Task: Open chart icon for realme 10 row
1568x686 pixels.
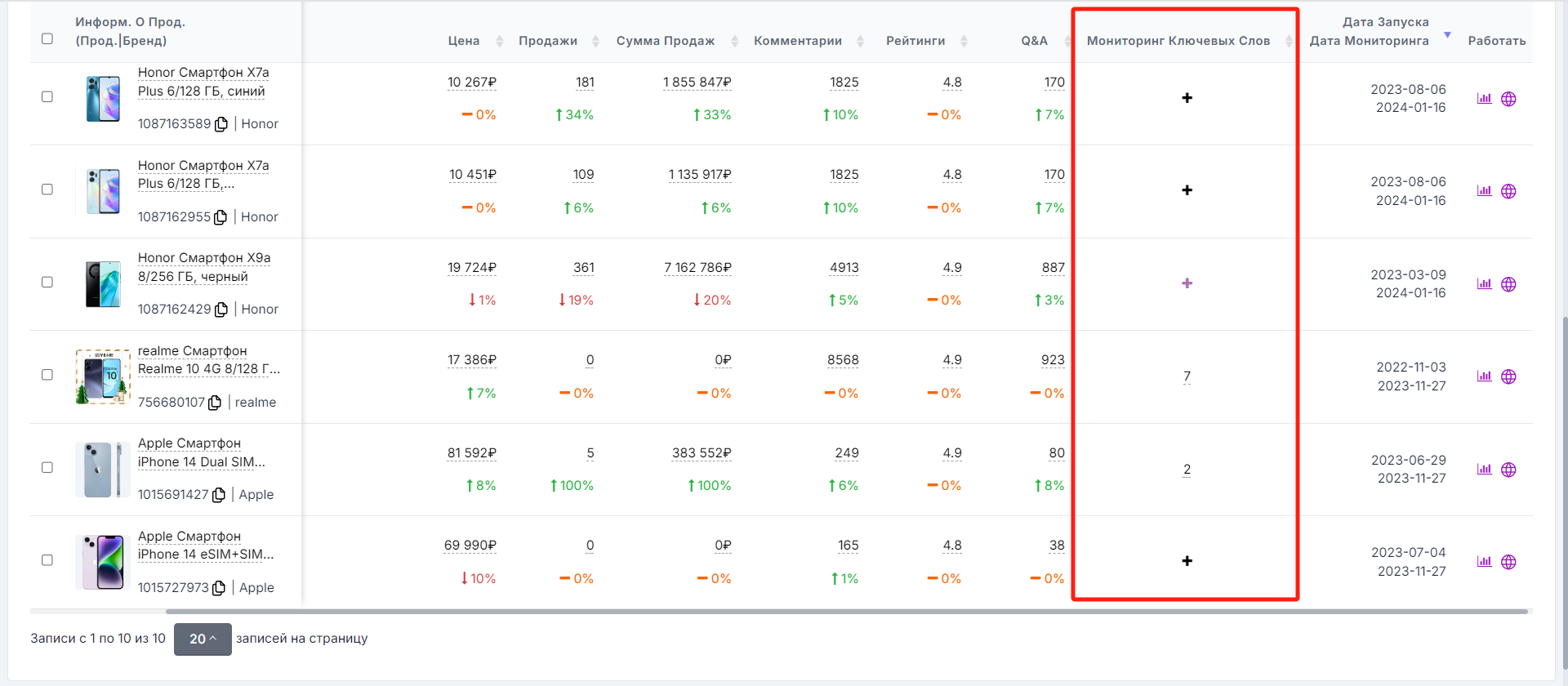Action: [x=1484, y=376]
